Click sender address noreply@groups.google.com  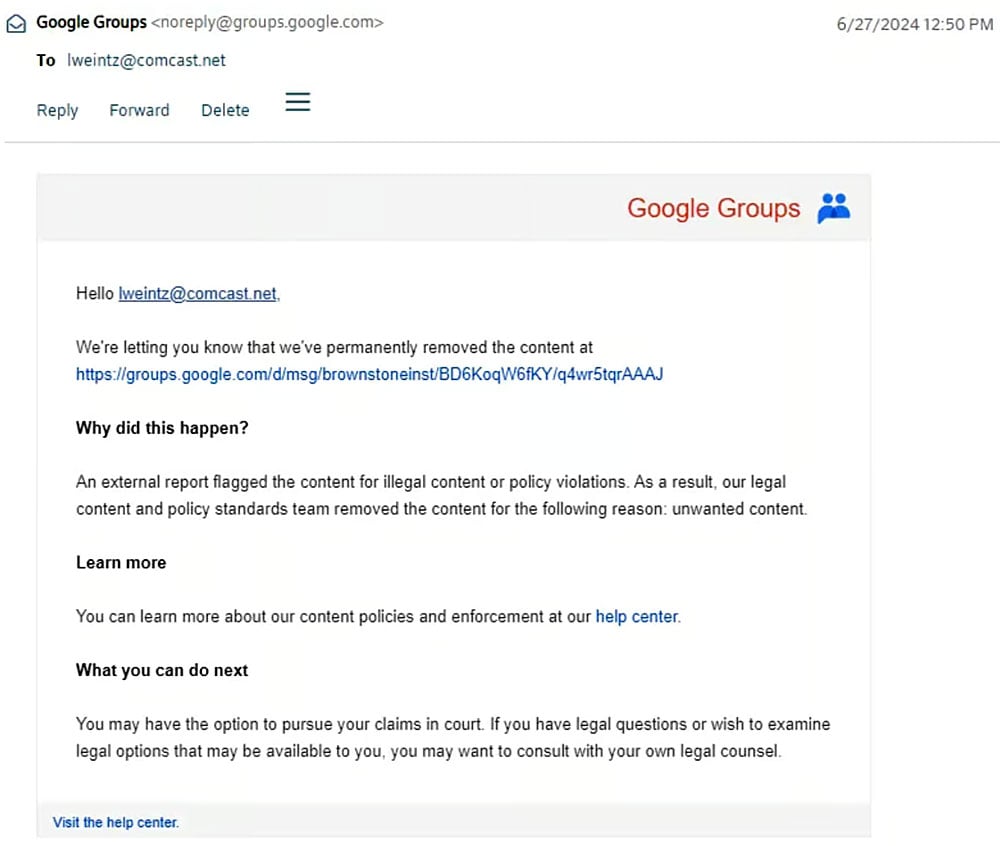(x=267, y=22)
